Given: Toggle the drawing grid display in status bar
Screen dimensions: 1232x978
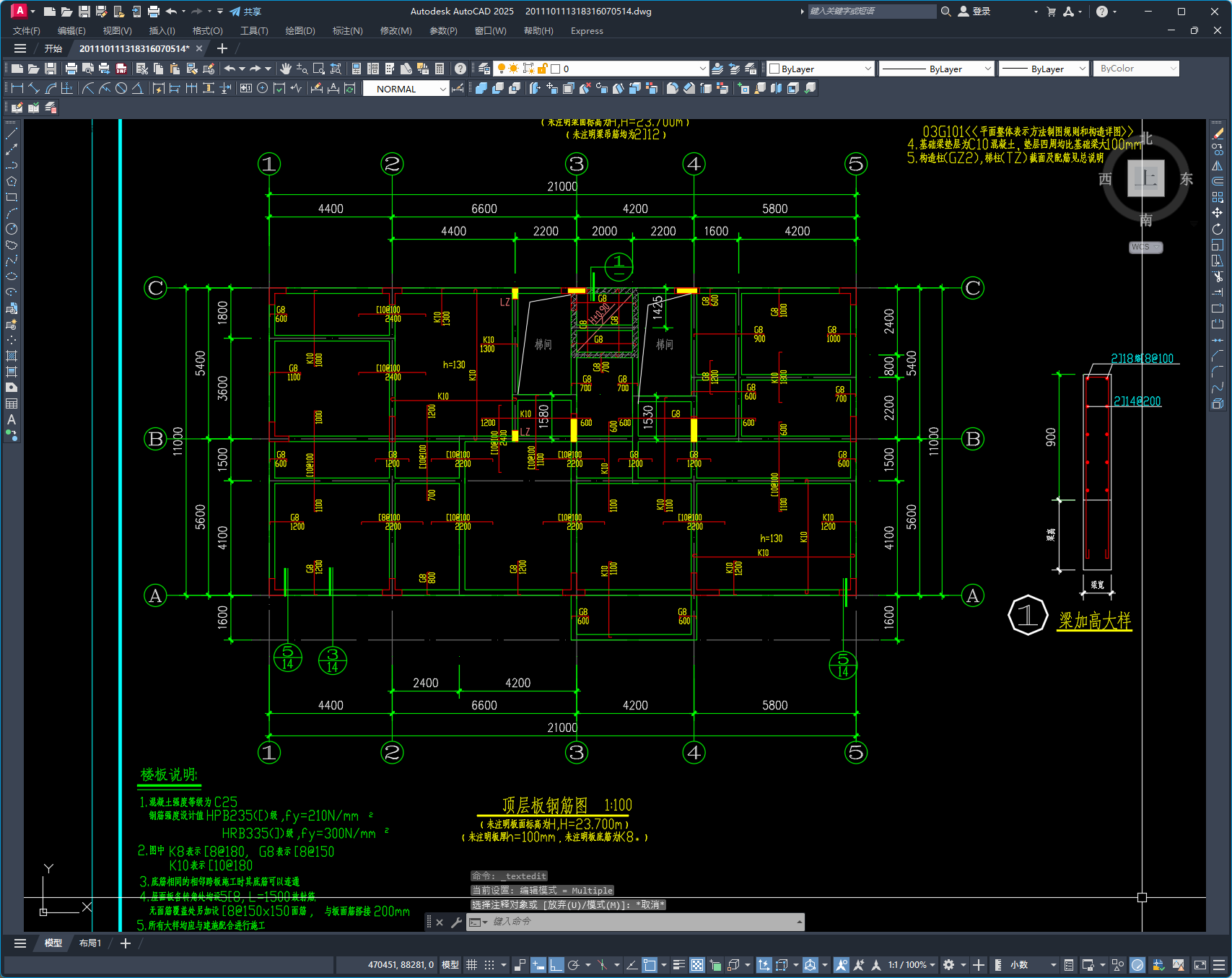Looking at the screenshot, I should [471, 965].
